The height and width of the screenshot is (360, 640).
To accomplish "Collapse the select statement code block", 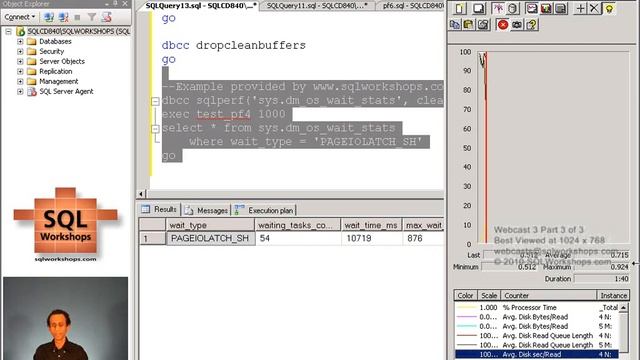I will [155, 129].
